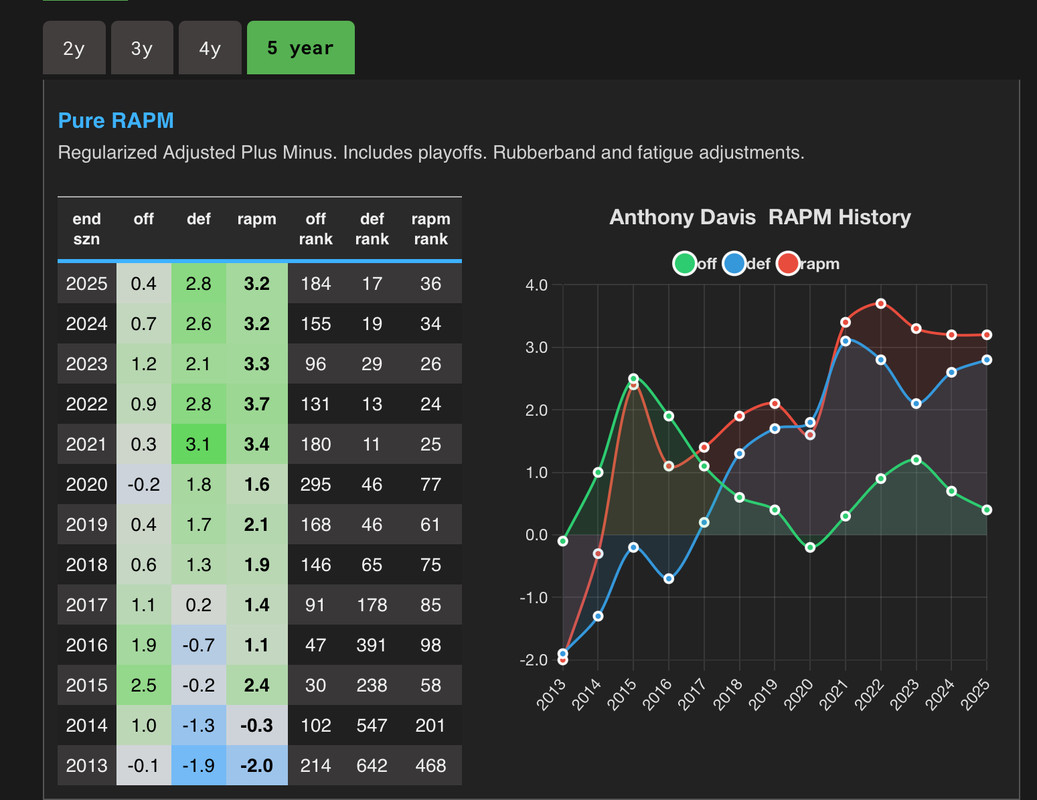Click the blue def point at 2016

[669, 579]
